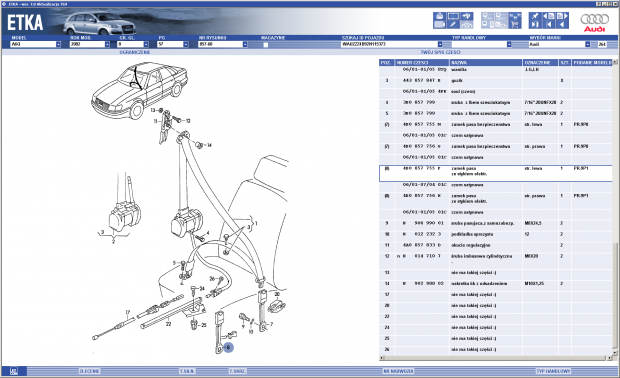The image size is (620, 378).
Task: Click the skip-to-end arrow icon
Action: click(x=535, y=25)
